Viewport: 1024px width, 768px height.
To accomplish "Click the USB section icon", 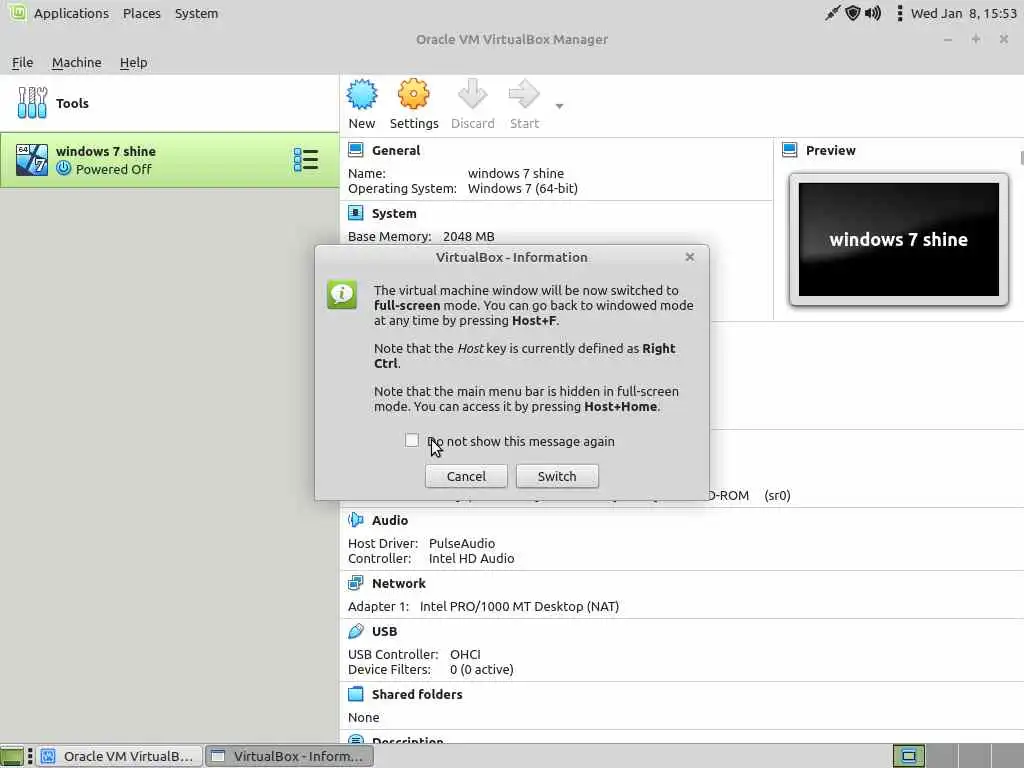I will tap(356, 631).
